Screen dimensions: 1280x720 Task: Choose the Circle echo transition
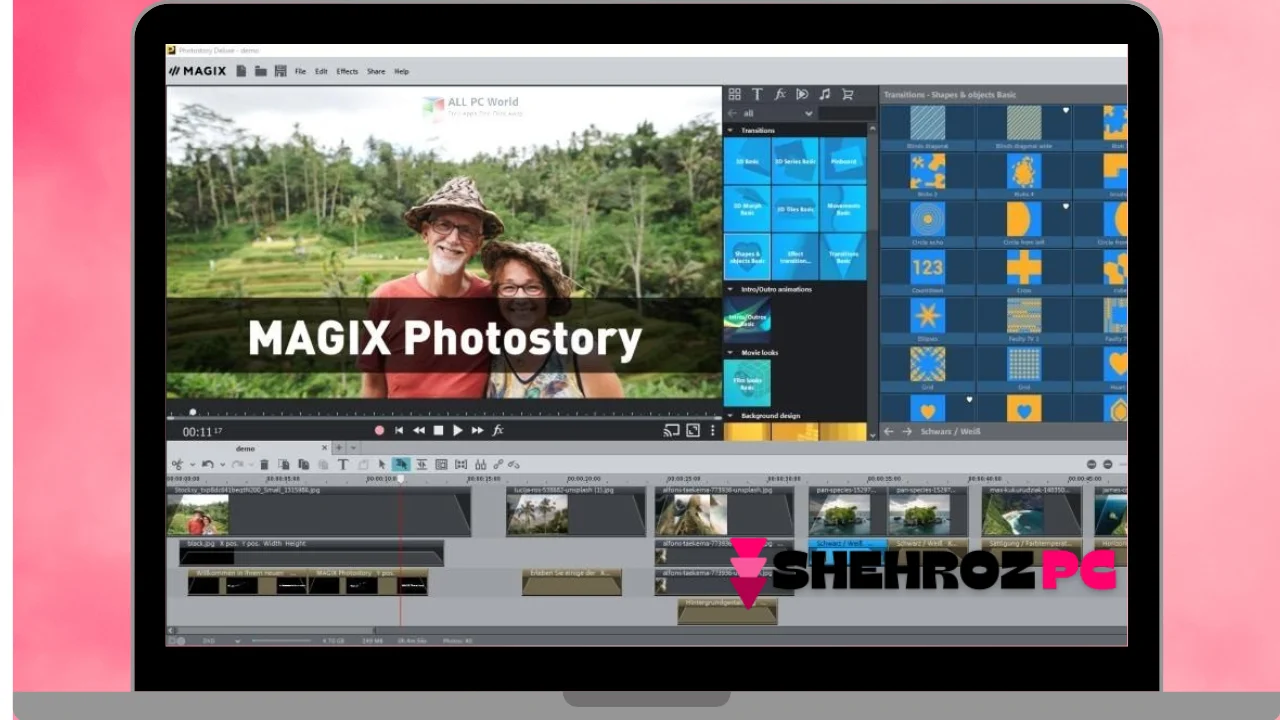click(927, 222)
